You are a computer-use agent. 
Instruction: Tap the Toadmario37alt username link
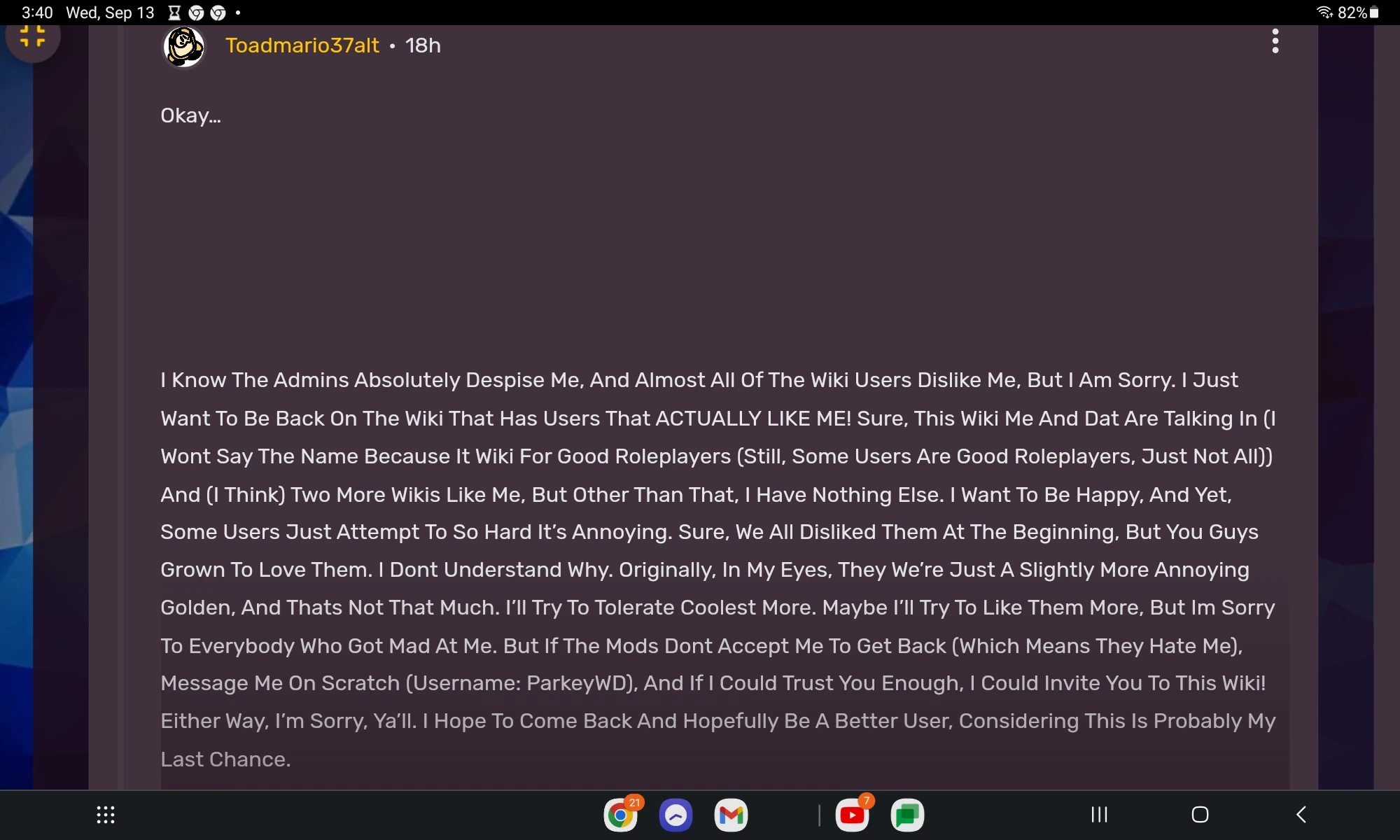coord(302,45)
